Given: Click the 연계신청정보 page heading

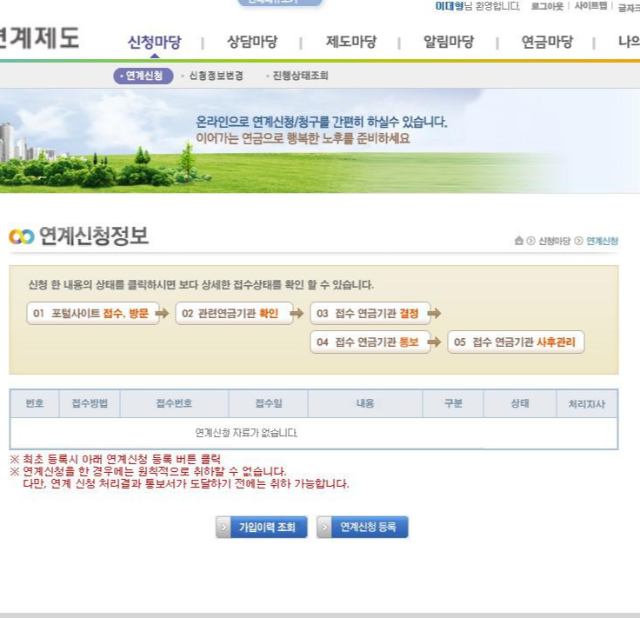Looking at the screenshot, I should click(x=93, y=236).
